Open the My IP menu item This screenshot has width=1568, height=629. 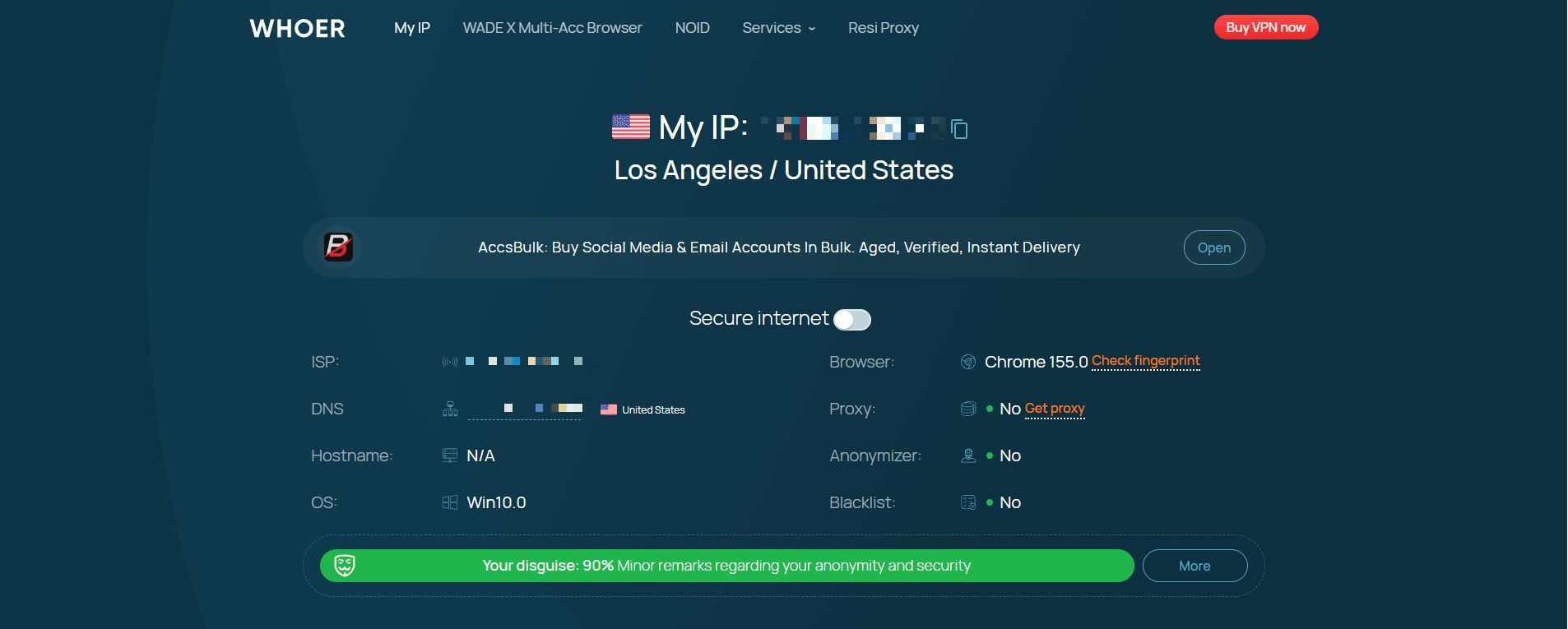412,28
